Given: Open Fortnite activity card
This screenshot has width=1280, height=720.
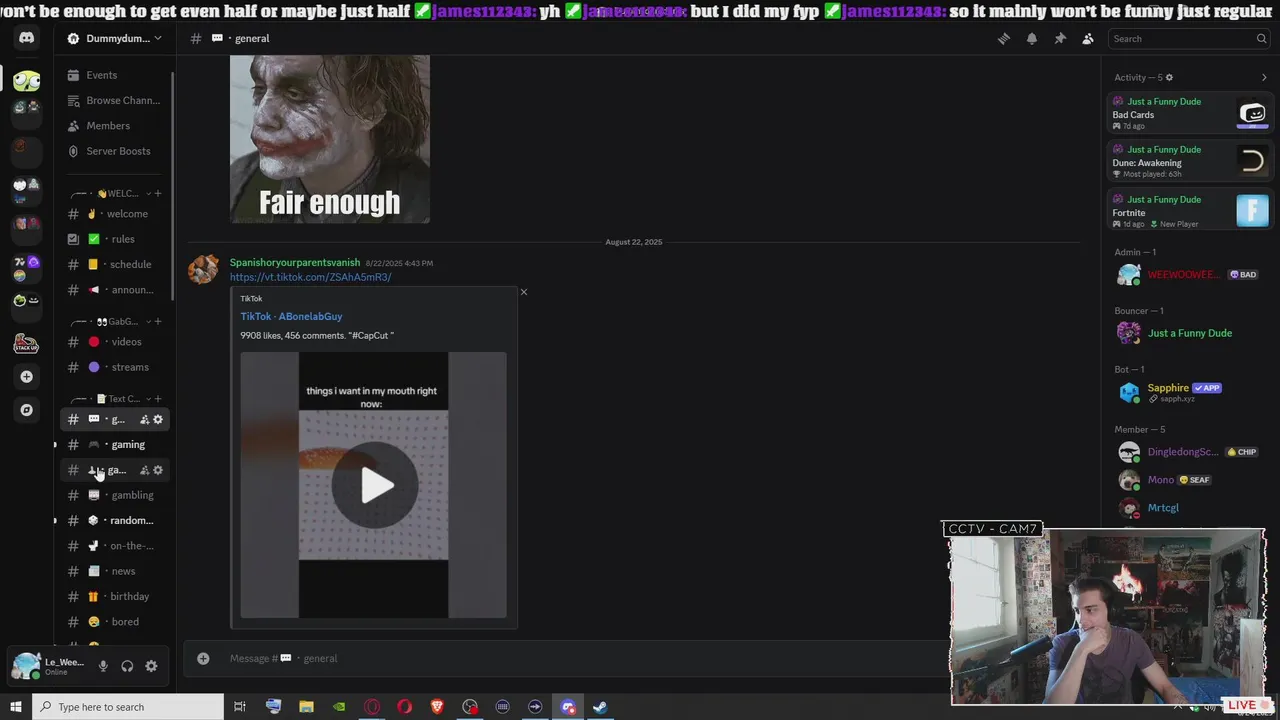Looking at the screenshot, I should (1190, 211).
